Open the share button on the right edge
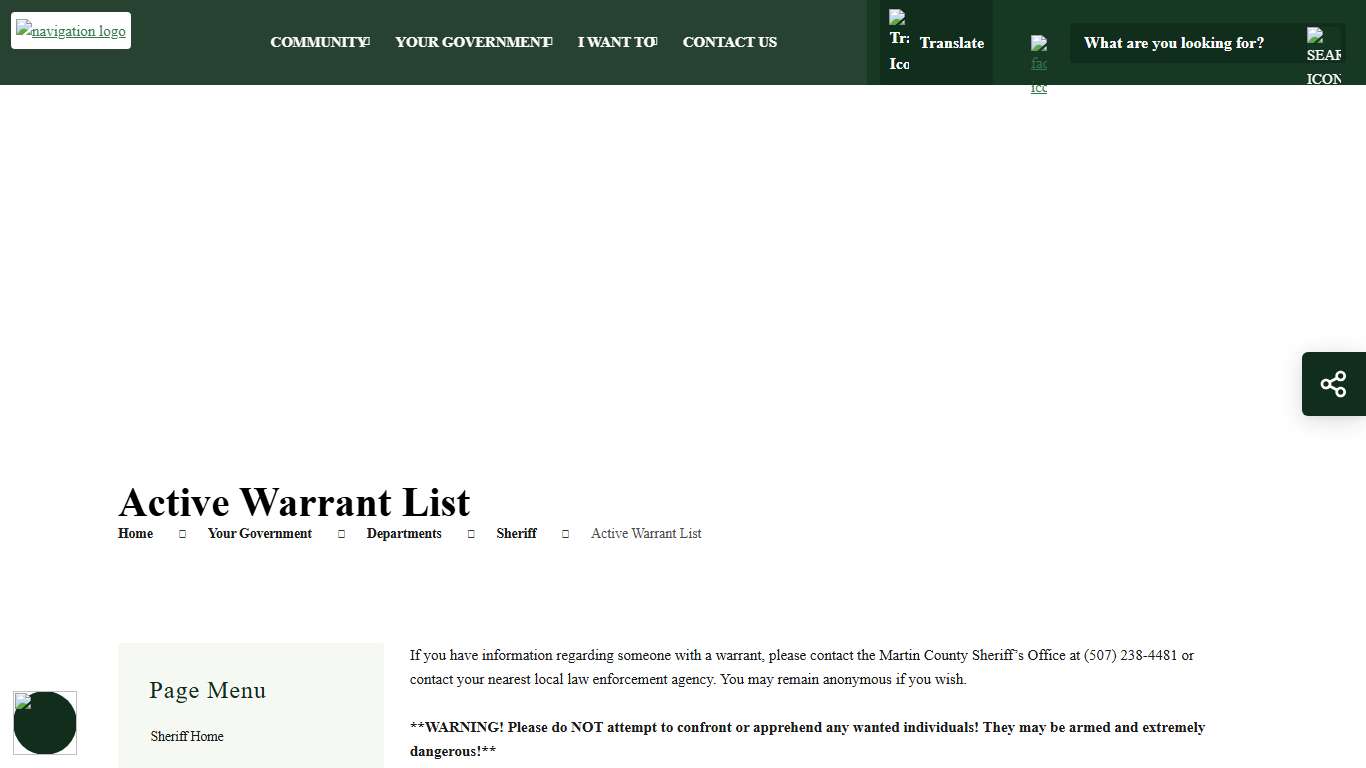Screen dimensions: 1366x768 [1333, 384]
